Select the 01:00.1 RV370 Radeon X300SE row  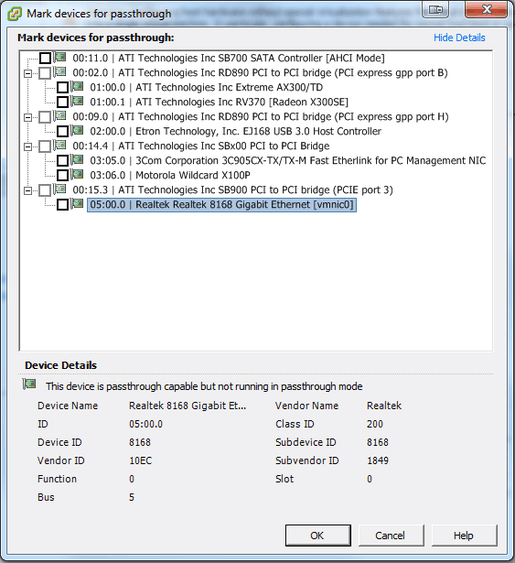pyautogui.click(x=219, y=102)
